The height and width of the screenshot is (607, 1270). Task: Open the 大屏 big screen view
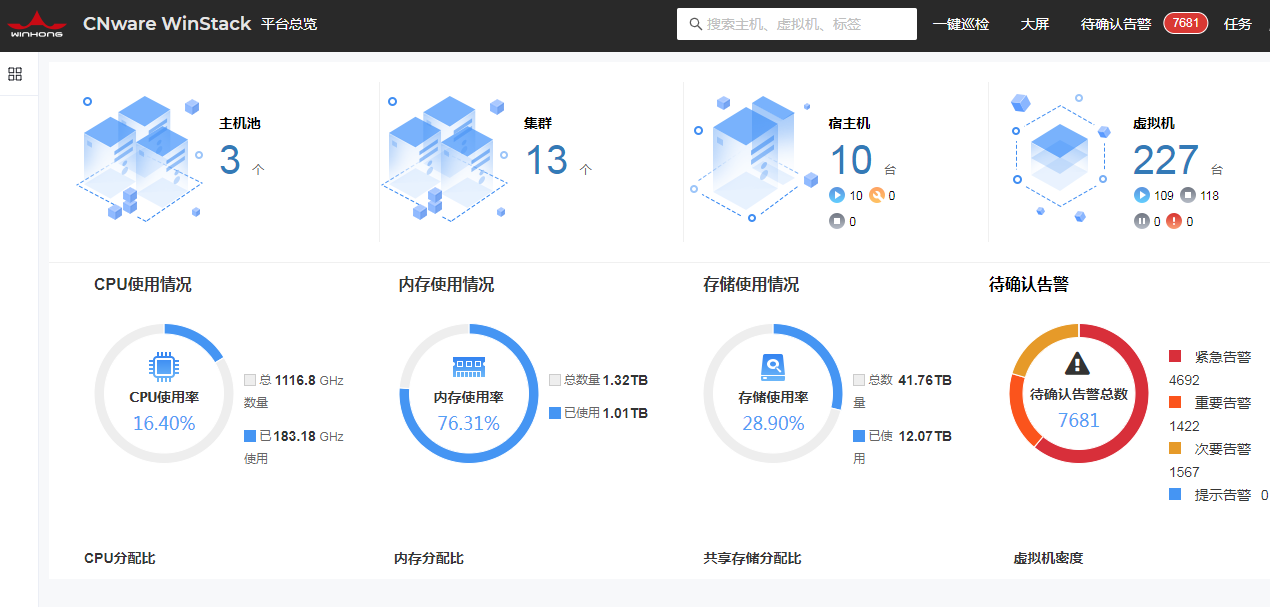1034,24
